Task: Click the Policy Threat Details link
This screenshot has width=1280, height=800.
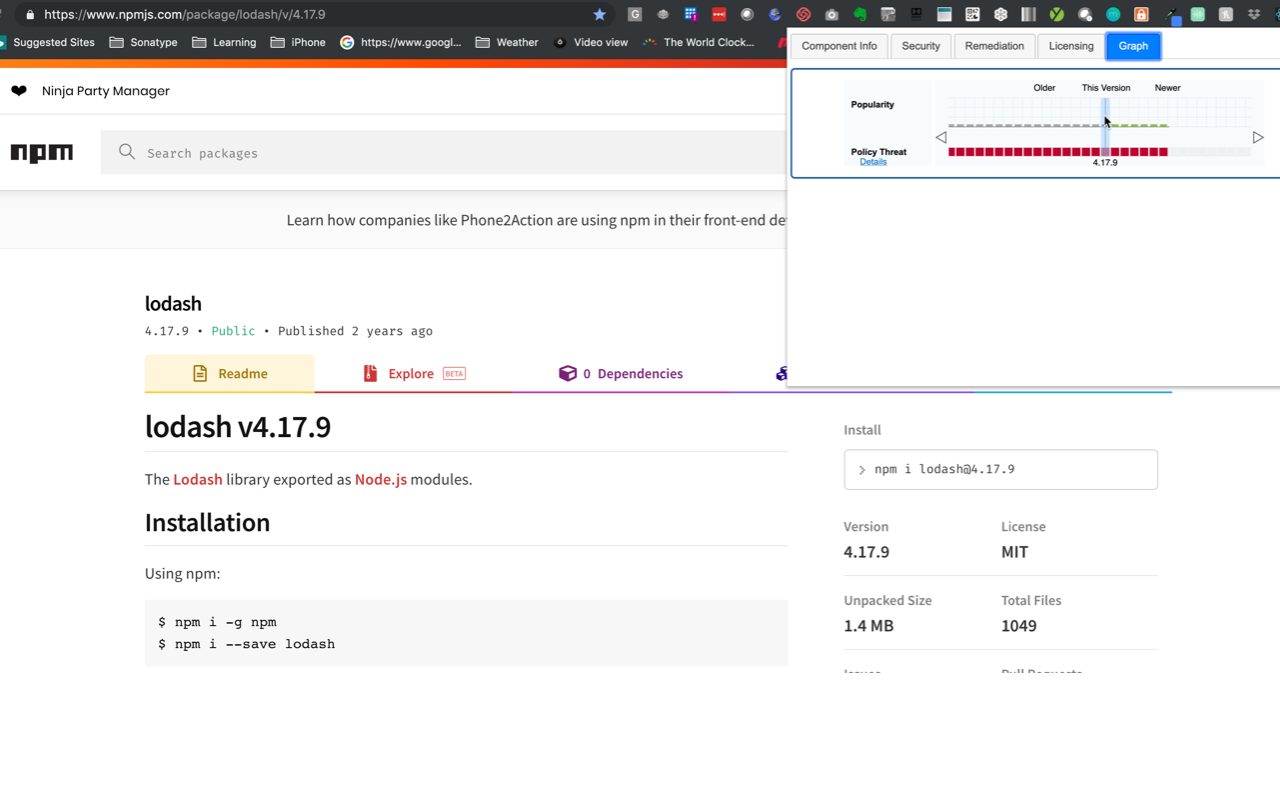Action: click(x=873, y=162)
